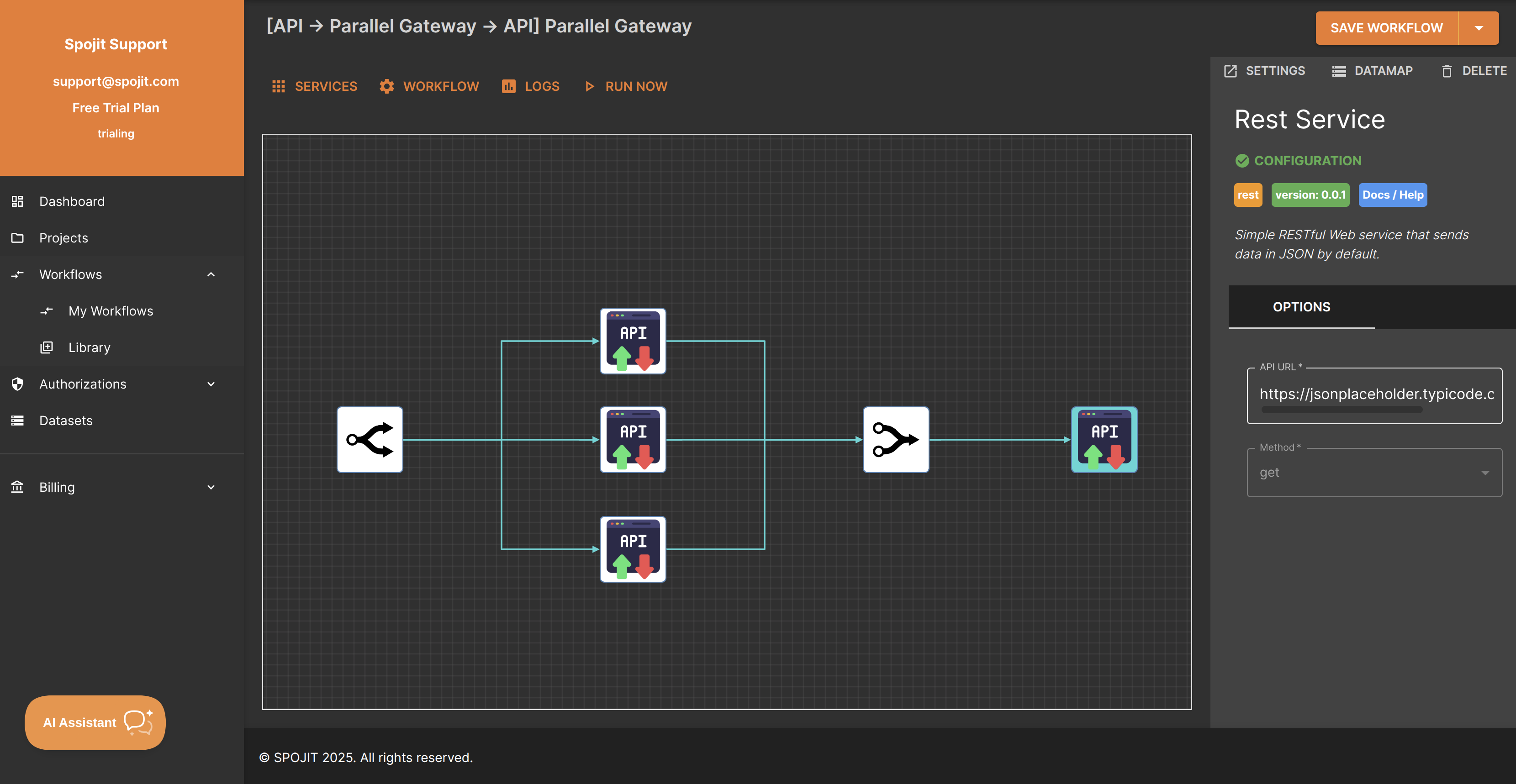1516x784 pixels.
Task: Open the workflow Library
Action: pos(122,347)
